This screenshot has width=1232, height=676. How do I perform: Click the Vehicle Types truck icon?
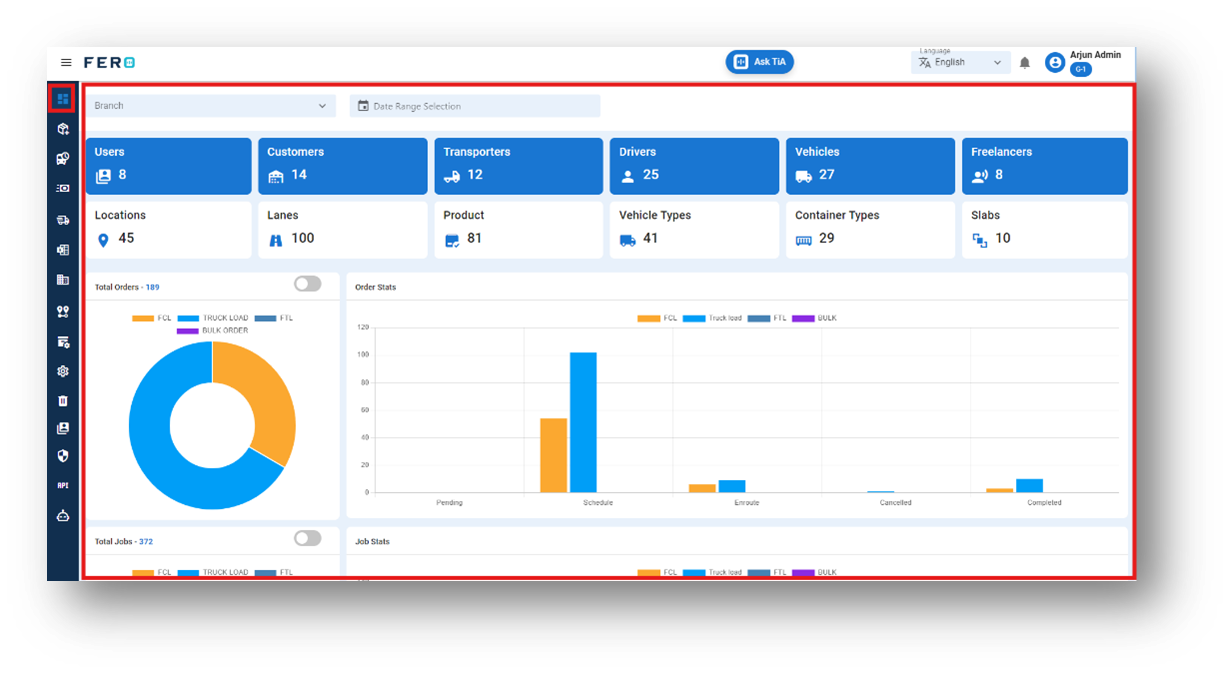[628, 240]
